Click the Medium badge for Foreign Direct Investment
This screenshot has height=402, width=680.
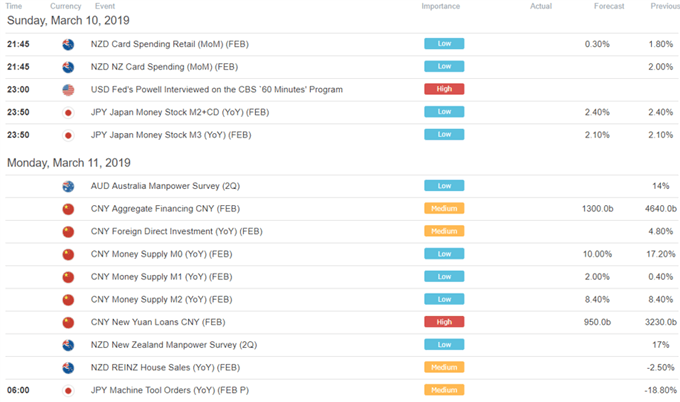coord(444,231)
